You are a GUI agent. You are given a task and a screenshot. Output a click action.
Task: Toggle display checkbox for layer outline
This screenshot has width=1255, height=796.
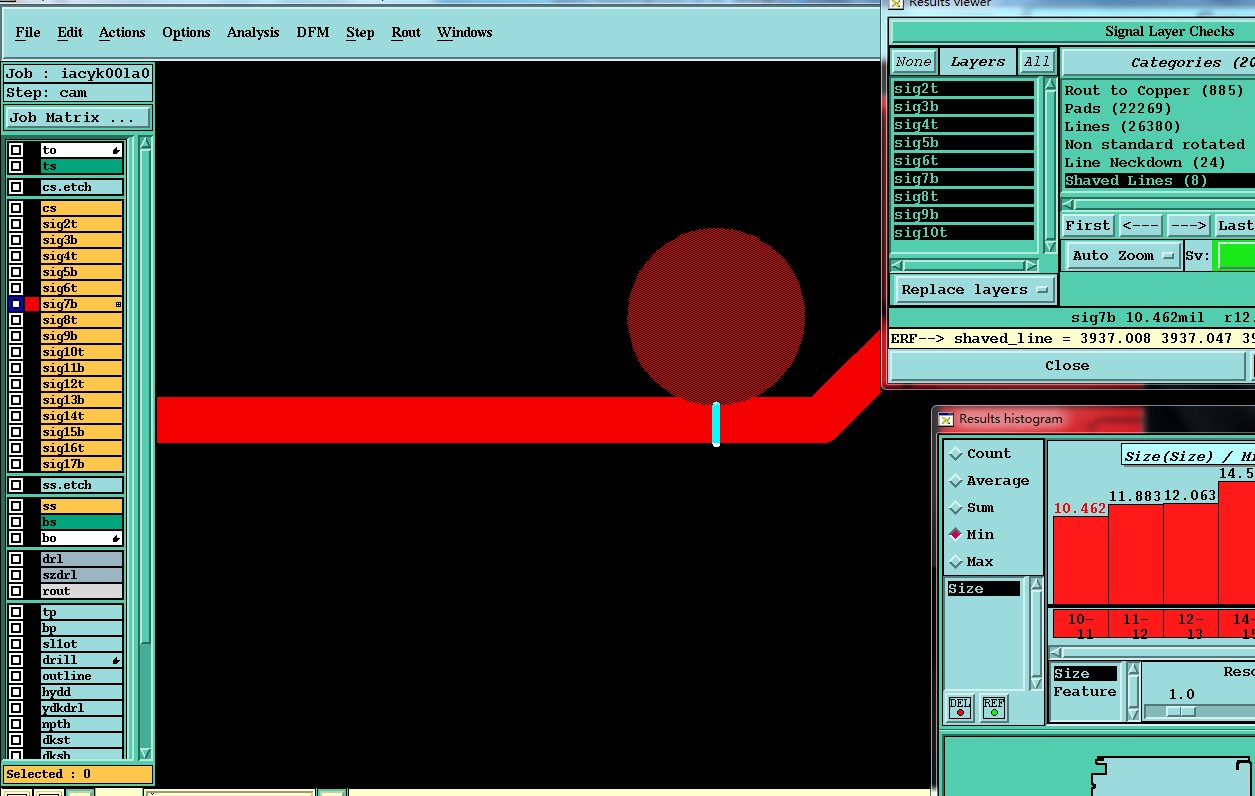point(16,676)
